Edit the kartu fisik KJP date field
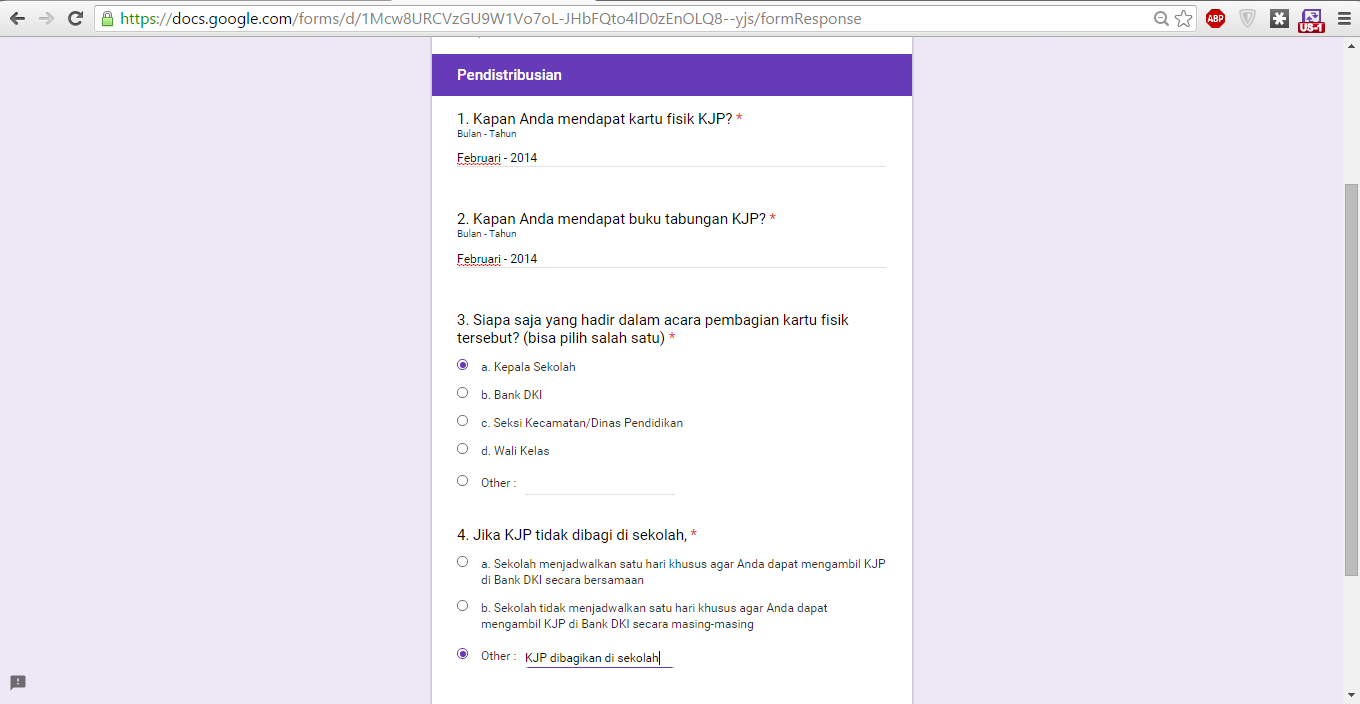Viewport: 1360px width, 704px height. point(671,157)
